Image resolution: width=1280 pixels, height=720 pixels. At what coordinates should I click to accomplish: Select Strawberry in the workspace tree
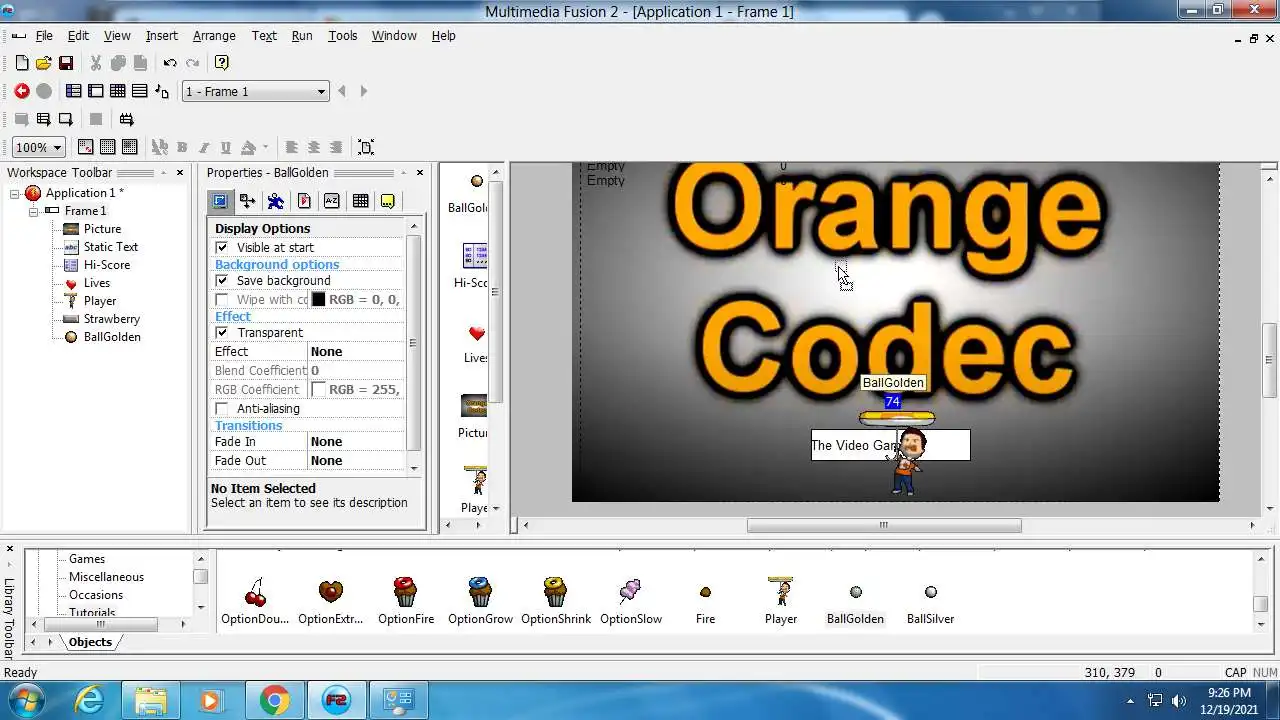click(x=111, y=319)
